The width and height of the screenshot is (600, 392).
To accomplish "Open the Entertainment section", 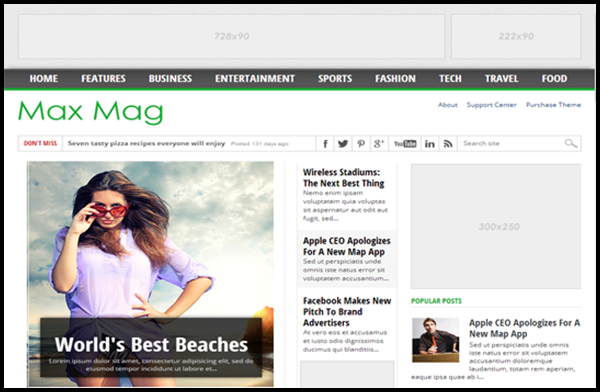I will click(255, 78).
